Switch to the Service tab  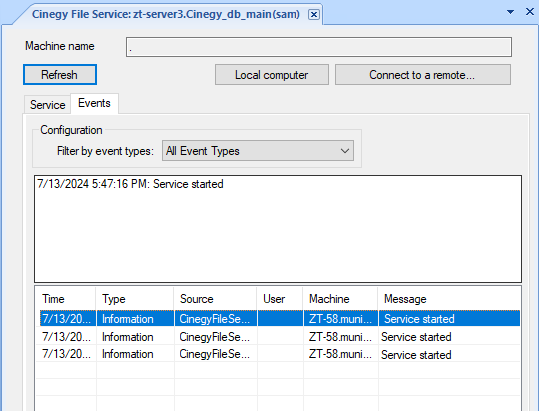[47, 104]
